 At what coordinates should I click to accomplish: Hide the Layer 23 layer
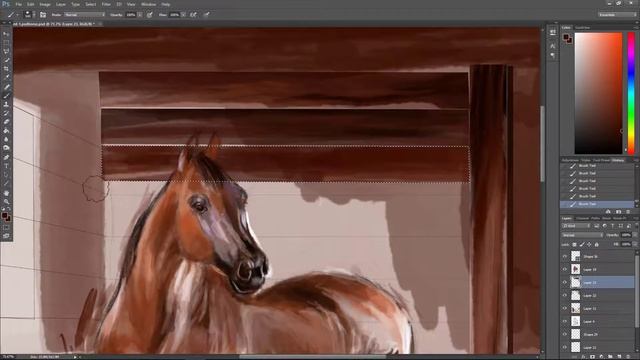[x=565, y=282]
